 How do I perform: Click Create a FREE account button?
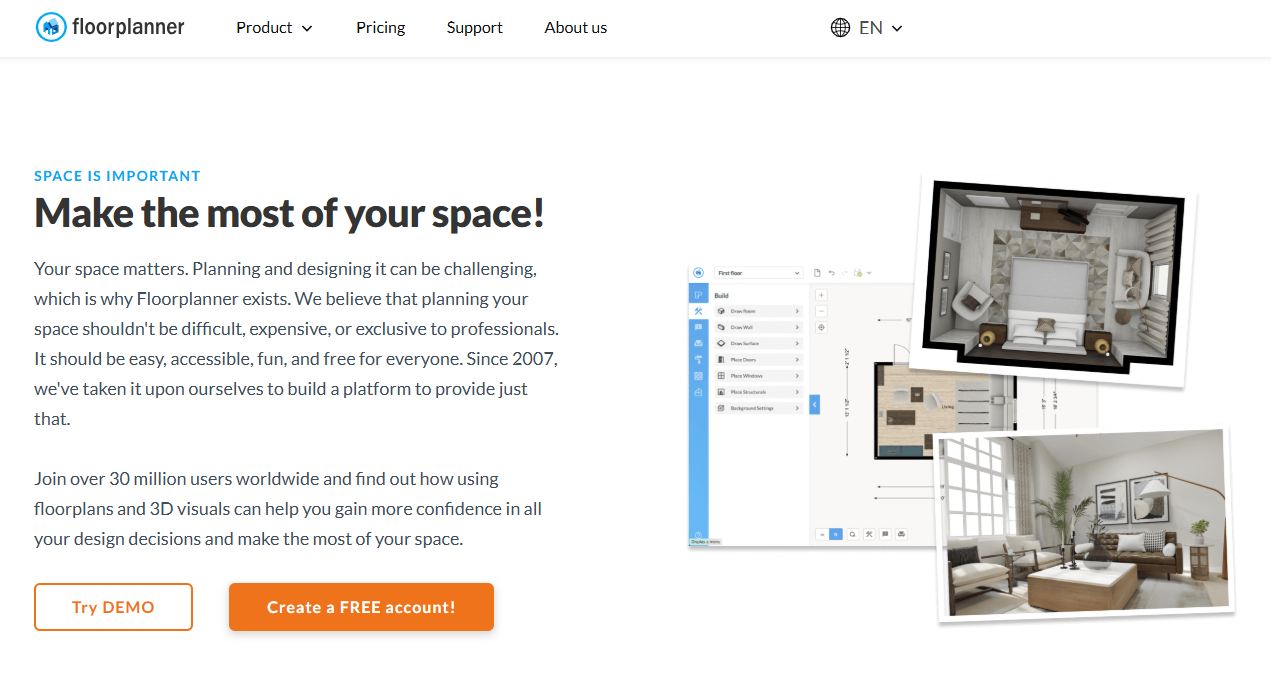click(x=361, y=607)
